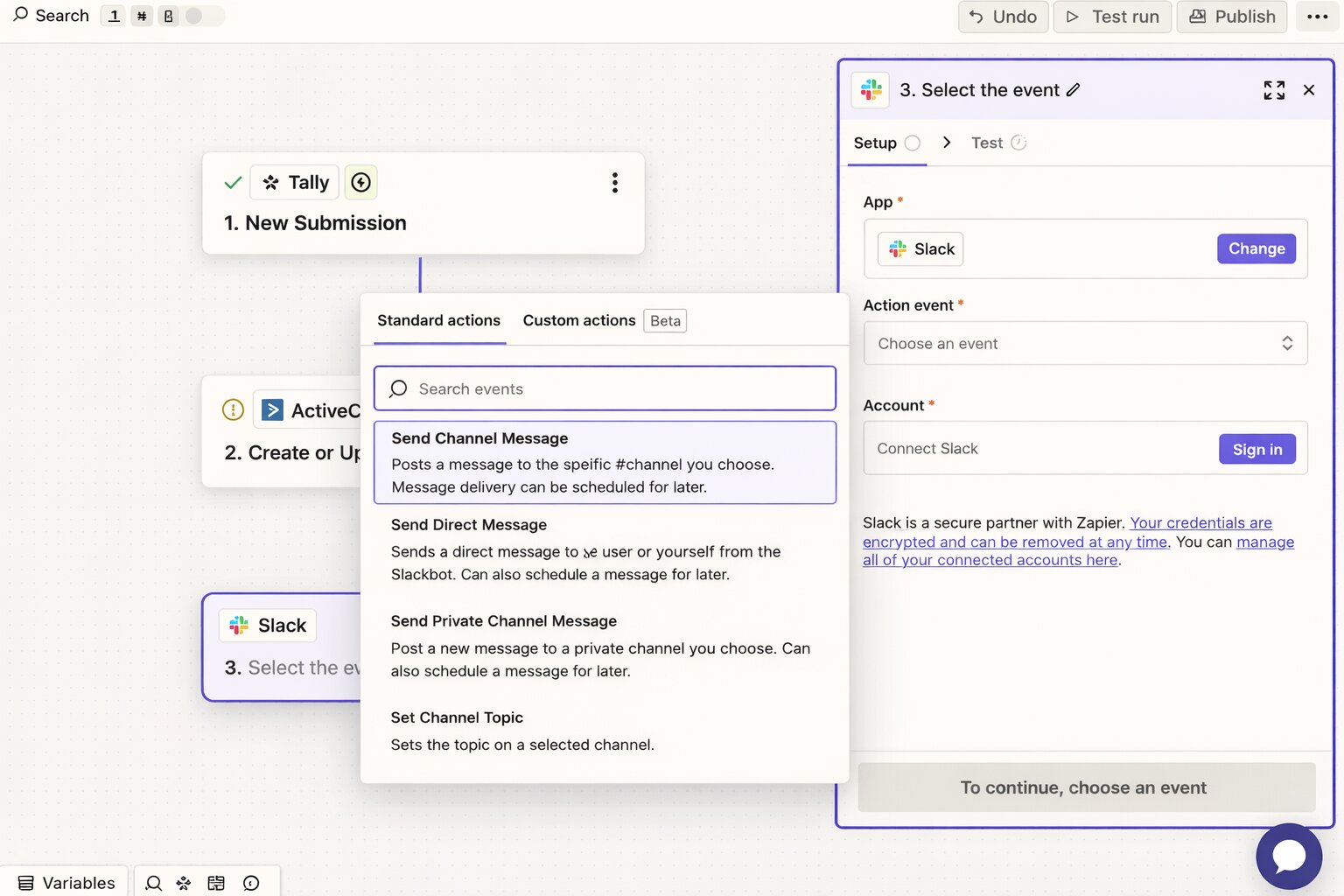Click the warning icon on ActiveCampaign step

click(x=233, y=409)
